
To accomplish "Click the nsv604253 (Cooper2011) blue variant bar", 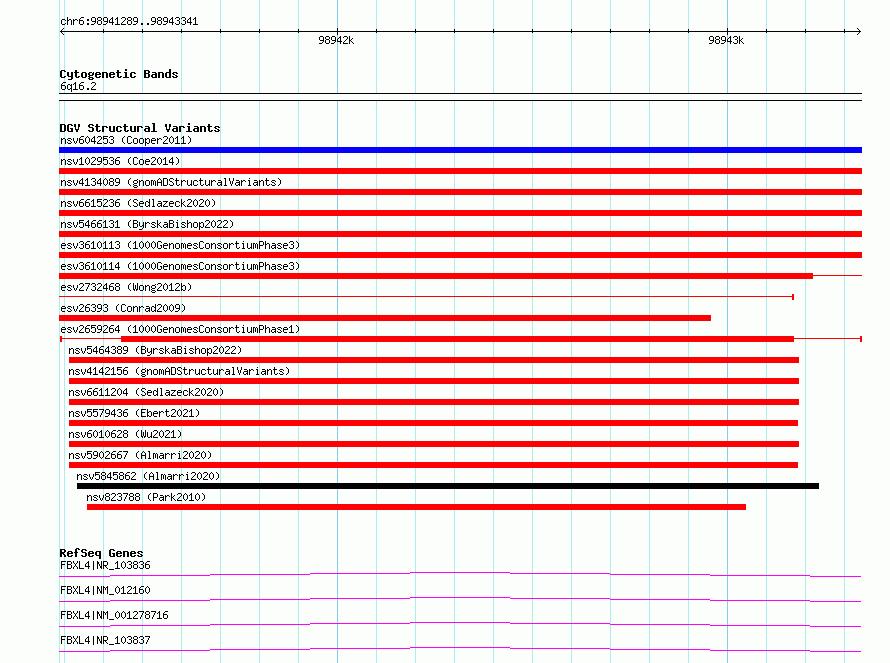I will pyautogui.click(x=460, y=150).
